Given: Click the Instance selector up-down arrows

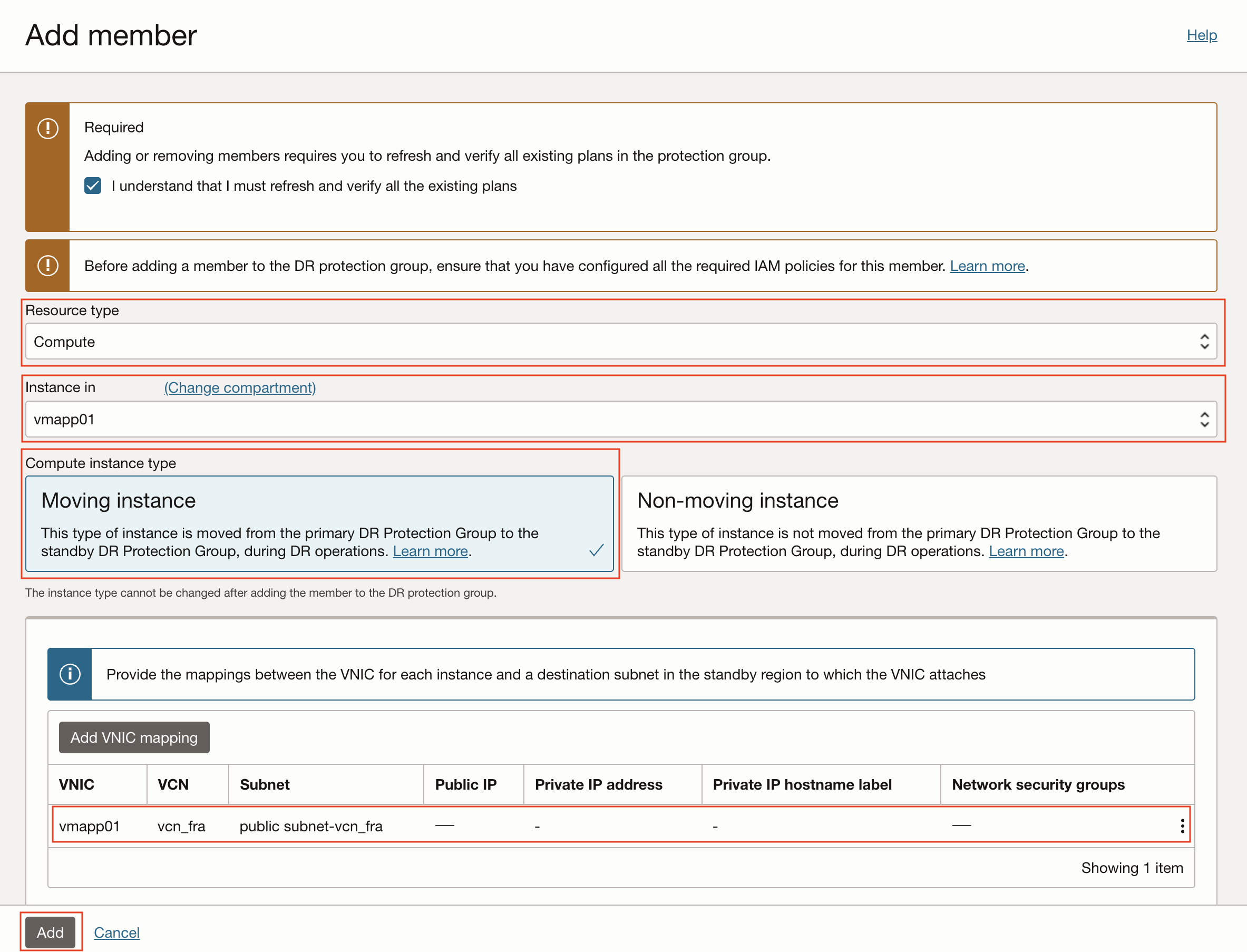Looking at the screenshot, I should [1204, 420].
